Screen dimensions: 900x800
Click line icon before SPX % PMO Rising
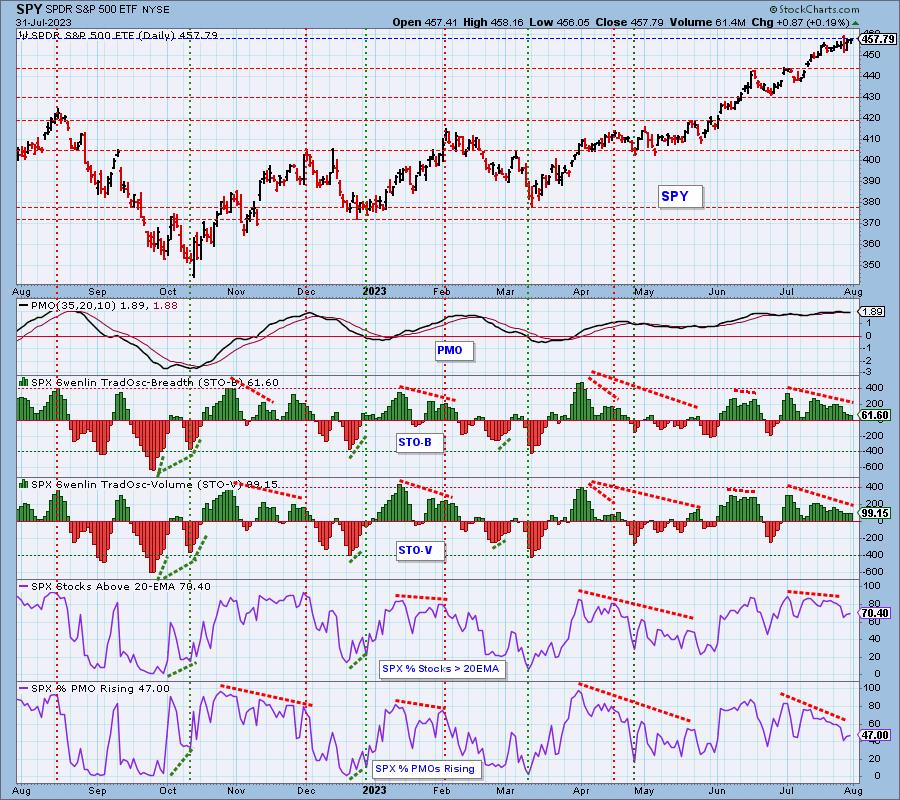24,688
